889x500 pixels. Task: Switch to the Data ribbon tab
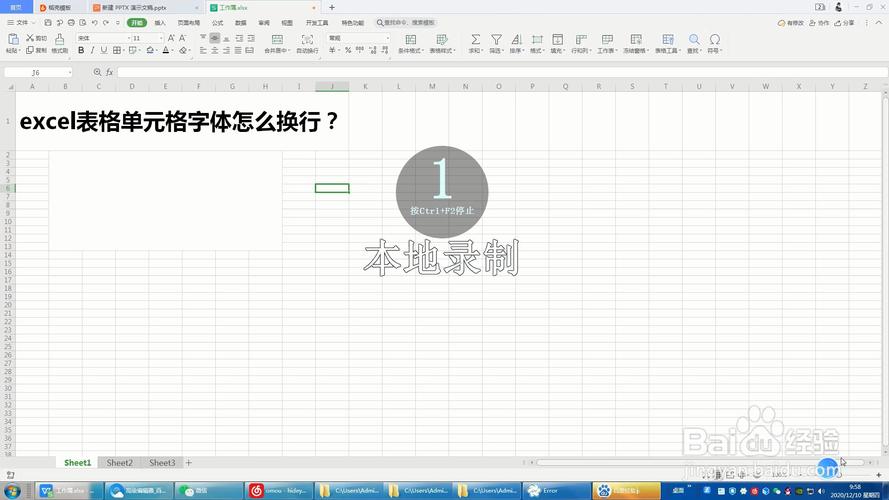(x=240, y=23)
